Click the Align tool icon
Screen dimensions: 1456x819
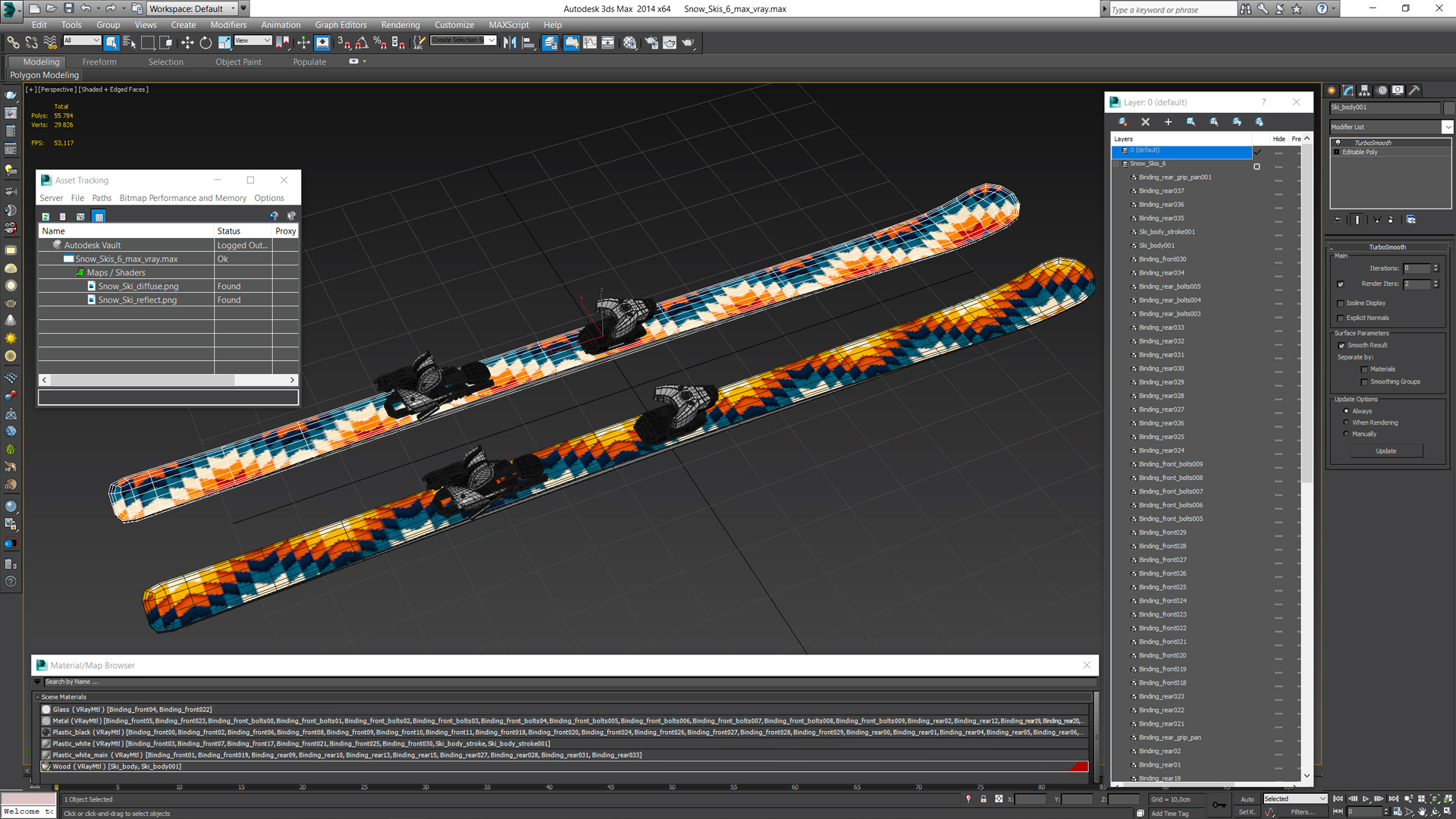coord(529,42)
